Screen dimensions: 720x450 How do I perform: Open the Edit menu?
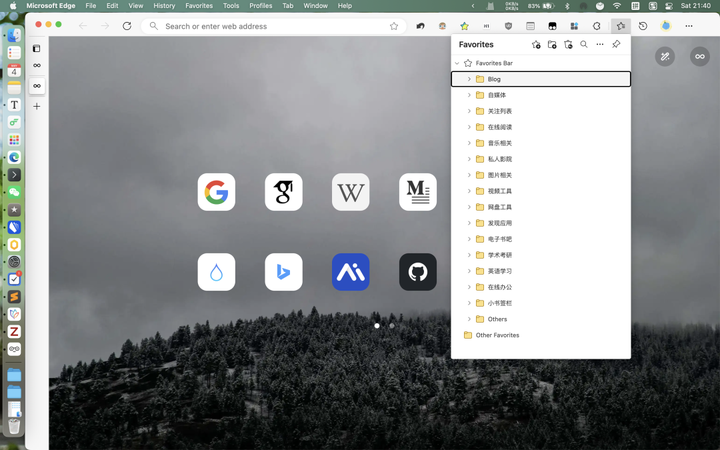coord(112,6)
